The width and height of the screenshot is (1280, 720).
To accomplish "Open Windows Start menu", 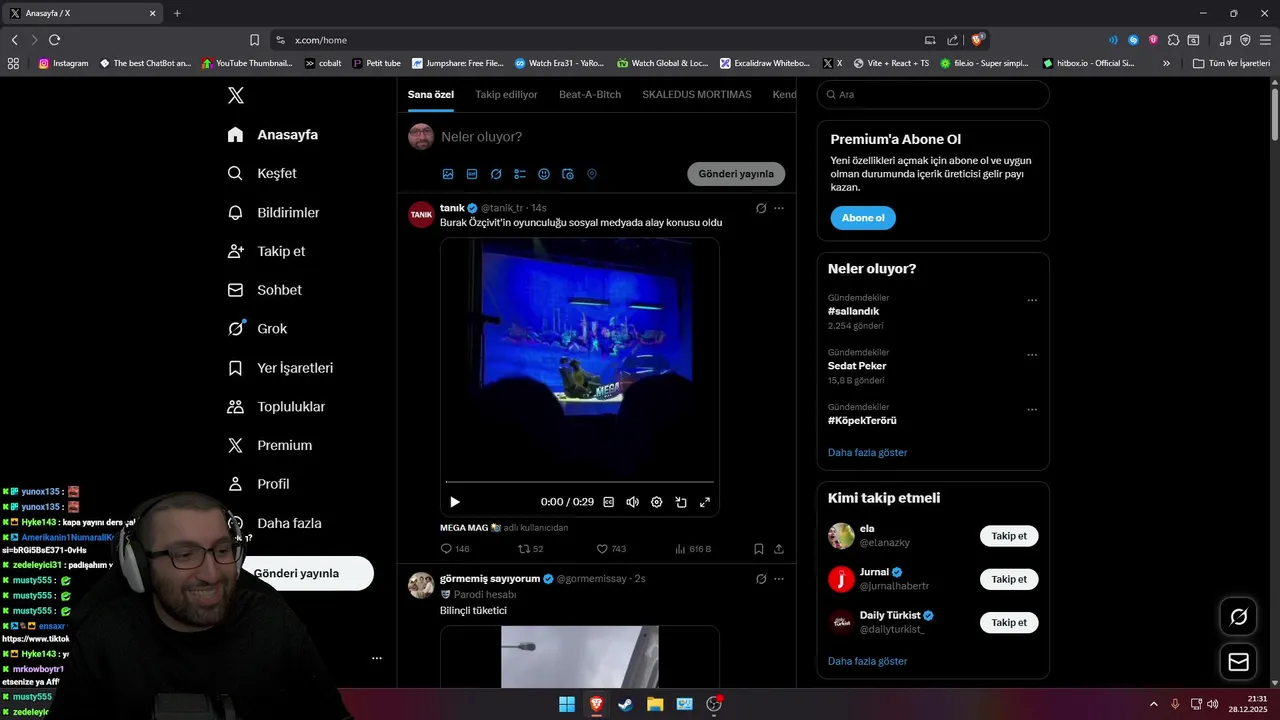I will (x=567, y=704).
